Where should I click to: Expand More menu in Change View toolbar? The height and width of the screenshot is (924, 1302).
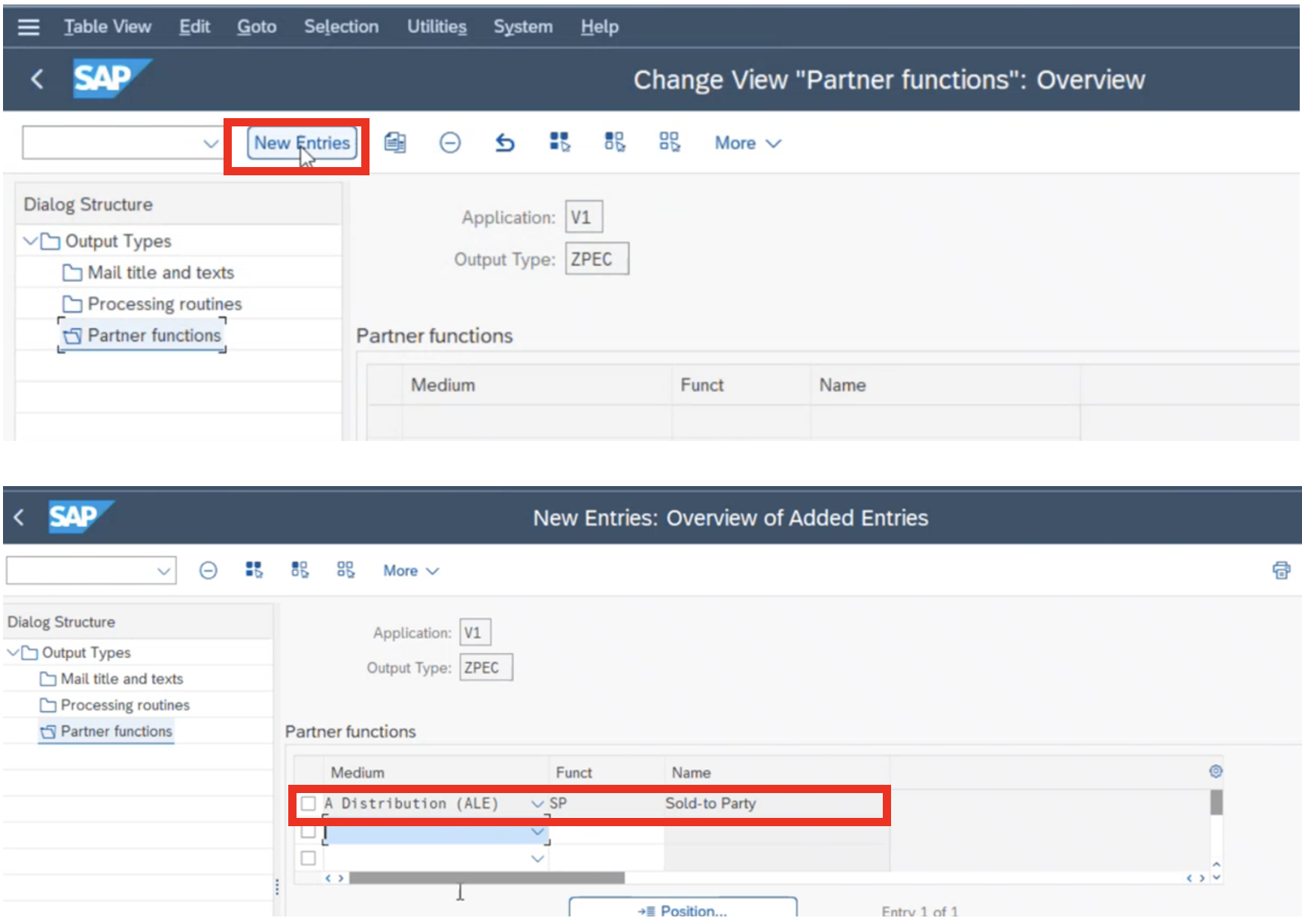click(x=747, y=143)
